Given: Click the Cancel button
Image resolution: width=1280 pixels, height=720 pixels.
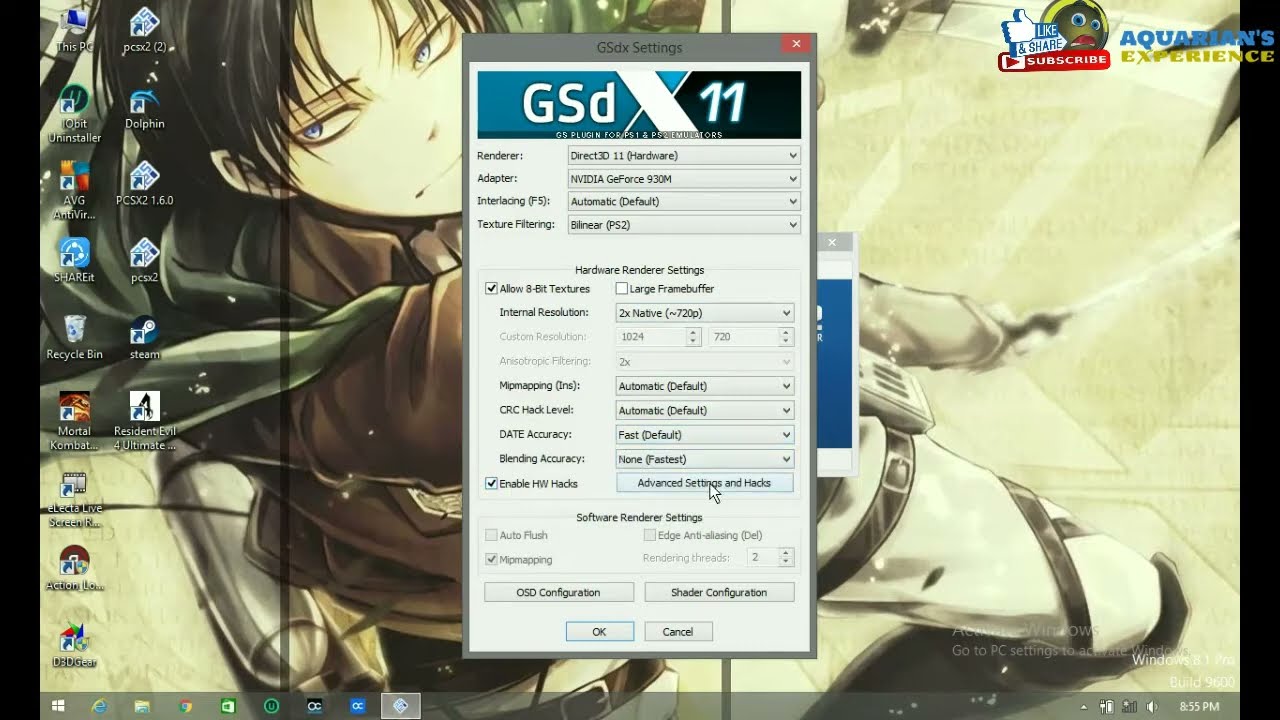Looking at the screenshot, I should click(678, 632).
